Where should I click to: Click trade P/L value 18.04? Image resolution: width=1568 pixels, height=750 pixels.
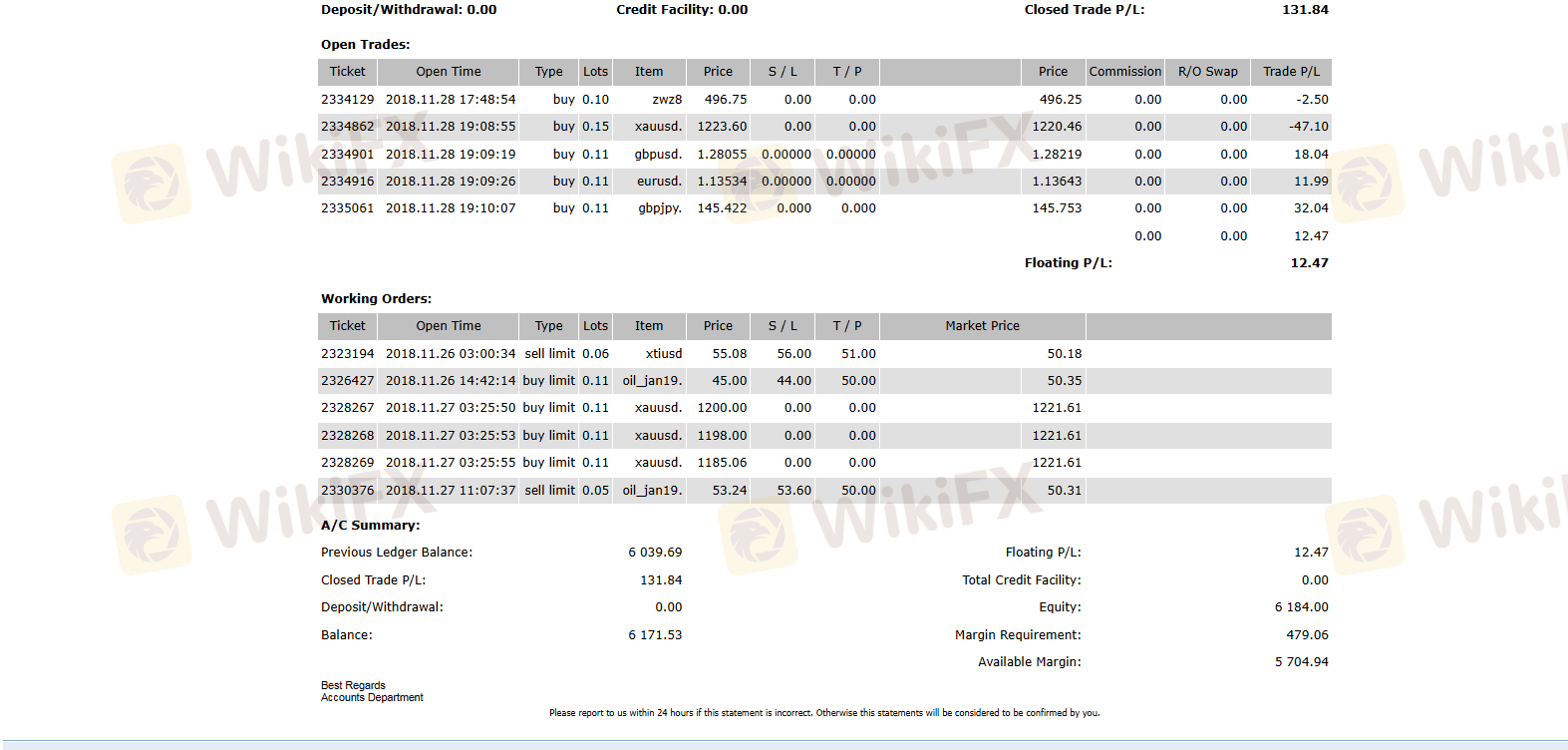(1311, 155)
